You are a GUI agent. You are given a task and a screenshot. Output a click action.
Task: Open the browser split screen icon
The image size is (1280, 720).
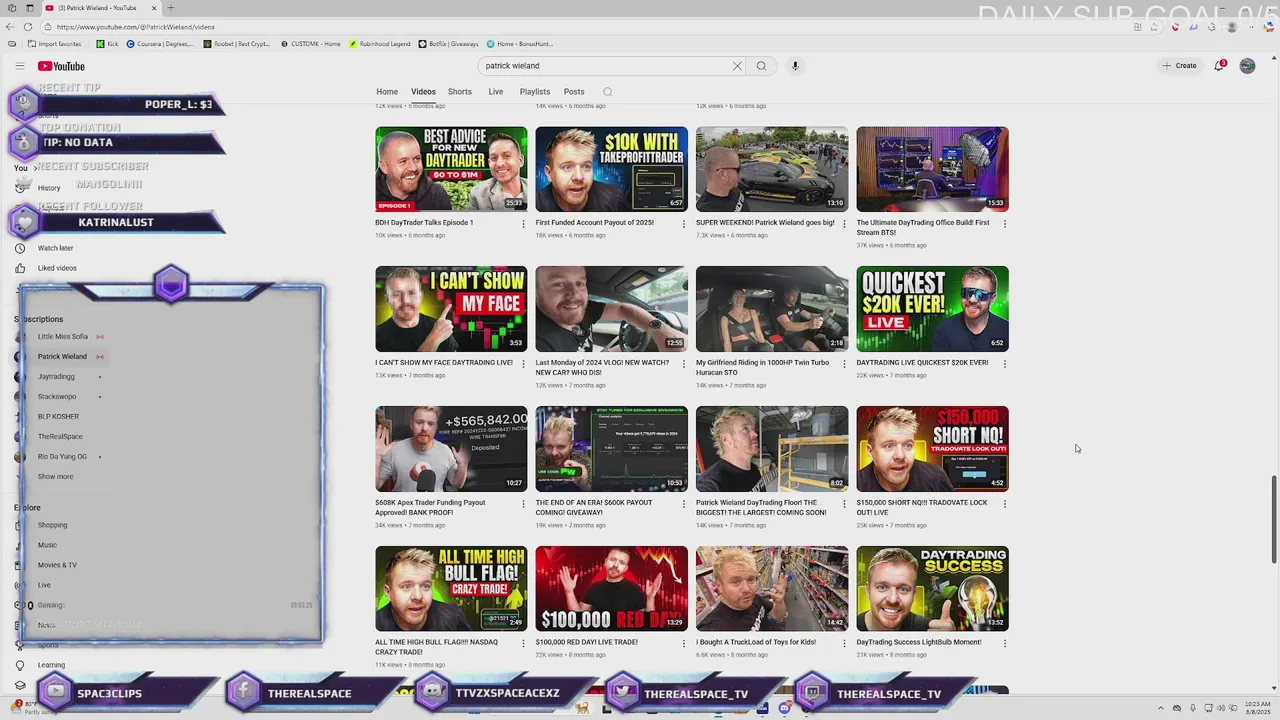pos(1137,27)
